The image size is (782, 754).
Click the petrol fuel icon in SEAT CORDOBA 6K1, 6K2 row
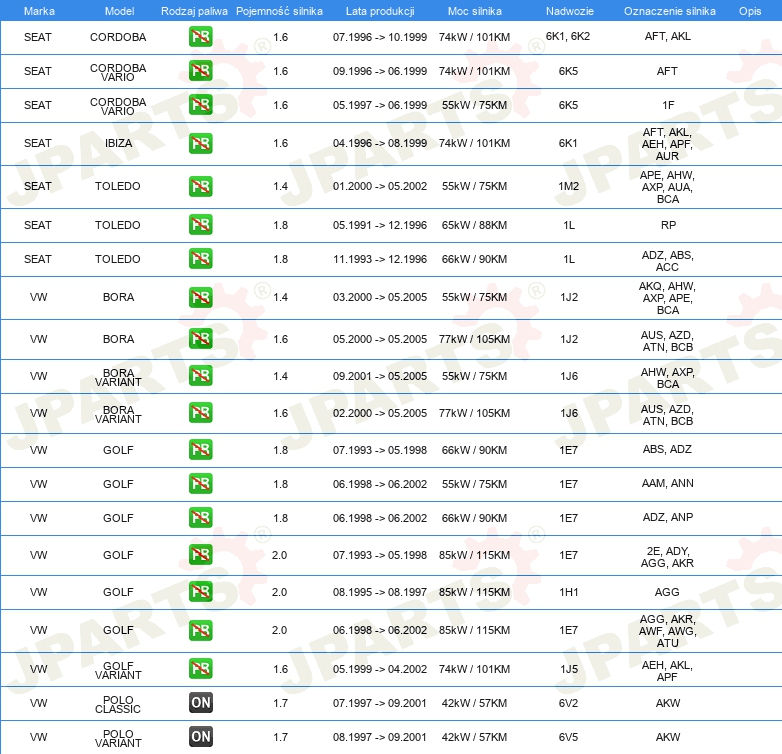click(200, 36)
